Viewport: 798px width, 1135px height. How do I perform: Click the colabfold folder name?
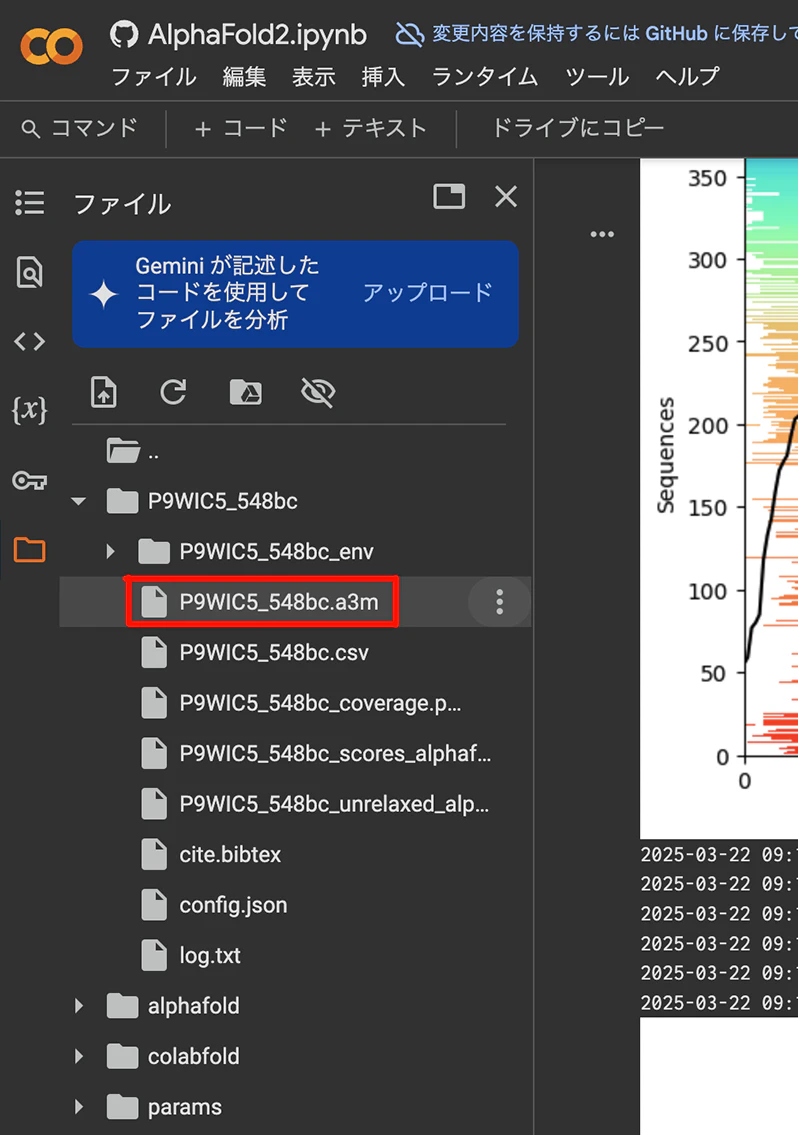(193, 1057)
